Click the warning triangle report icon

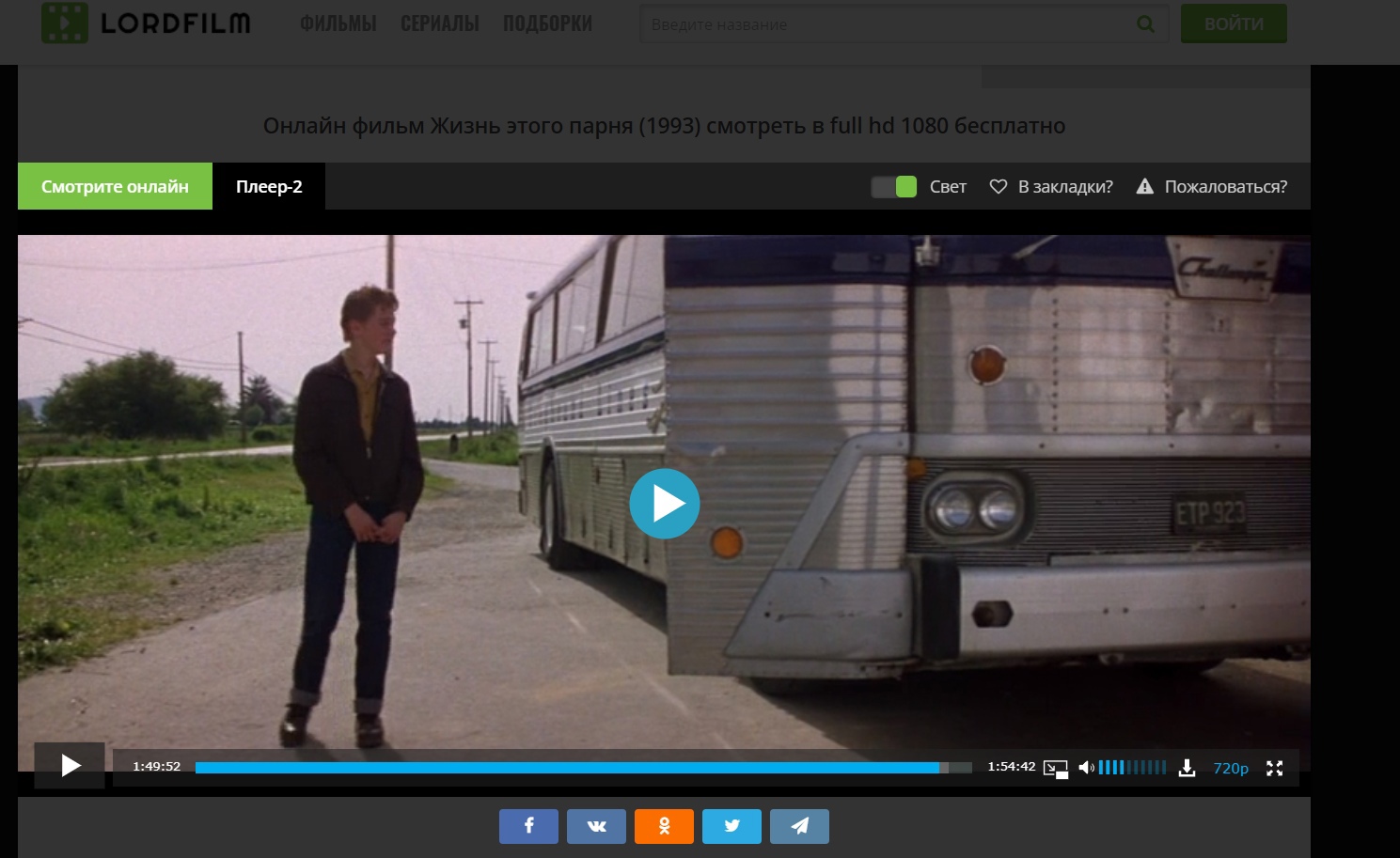click(1144, 186)
